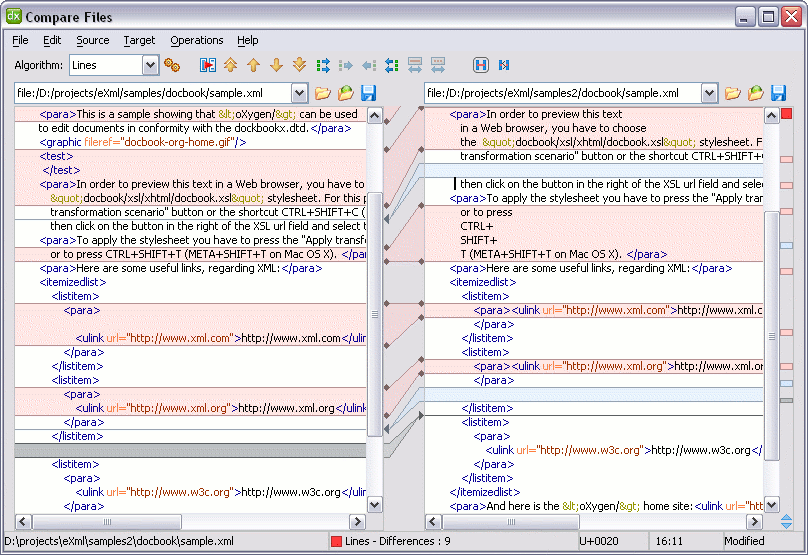Viewport: 808px width, 555px height.
Task: Click the diff options gears icon
Action: 172,65
